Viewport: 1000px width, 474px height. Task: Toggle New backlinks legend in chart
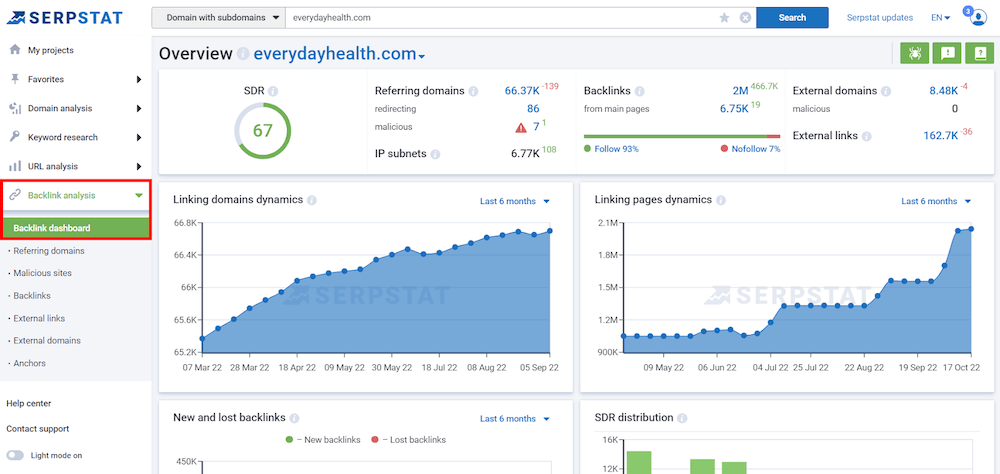(317, 439)
